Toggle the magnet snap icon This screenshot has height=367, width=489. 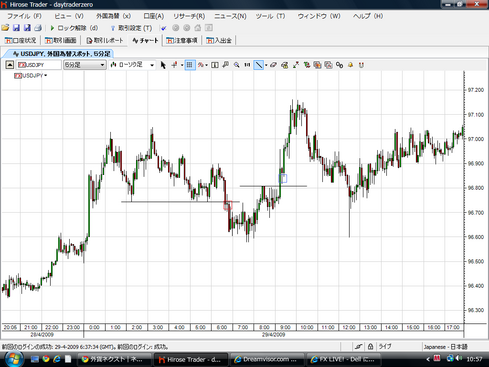point(361,65)
